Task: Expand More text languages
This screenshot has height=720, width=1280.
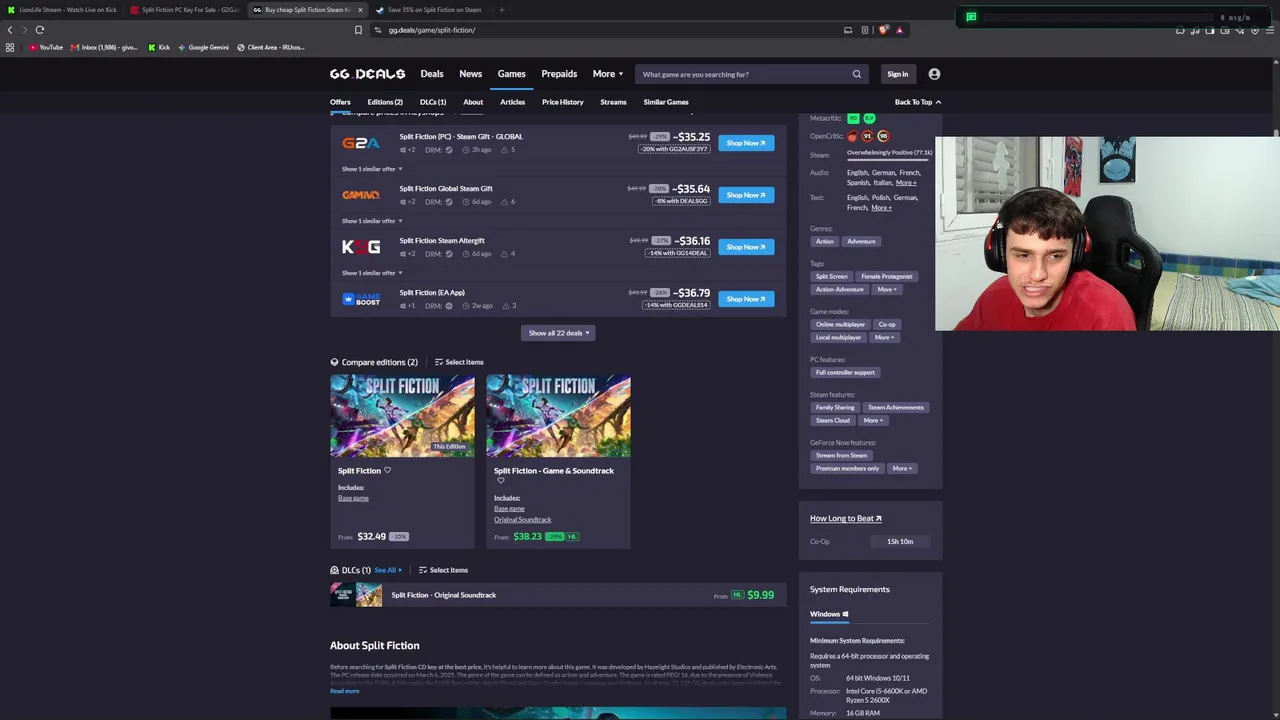Action: coord(881,208)
